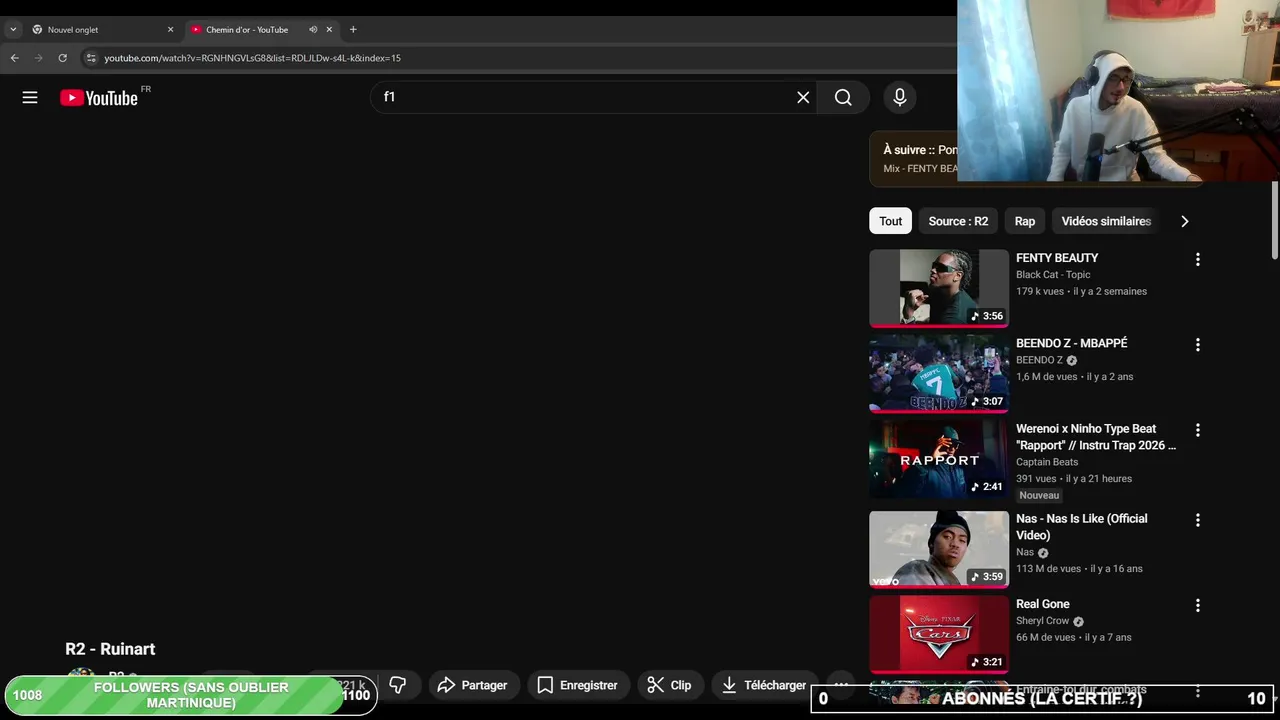This screenshot has height=720, width=1280.
Task: Open Werenoi x Ninho Type Beat title
Action: click(1096, 437)
